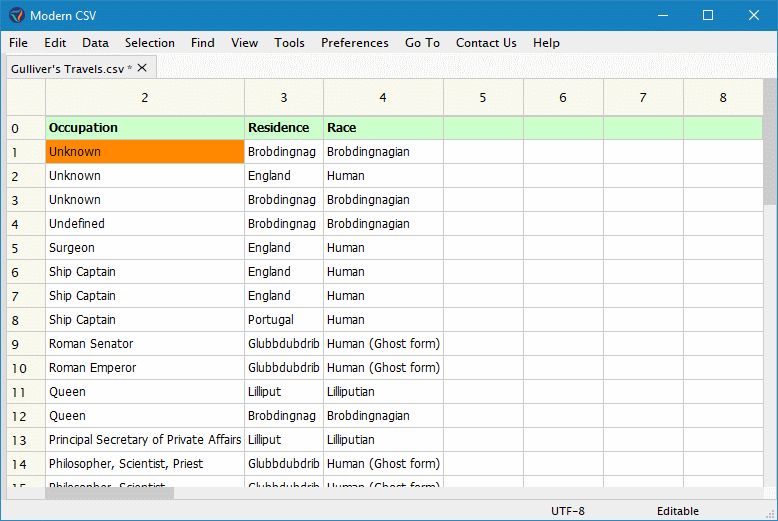Select the Roman Emperor cell

[145, 368]
